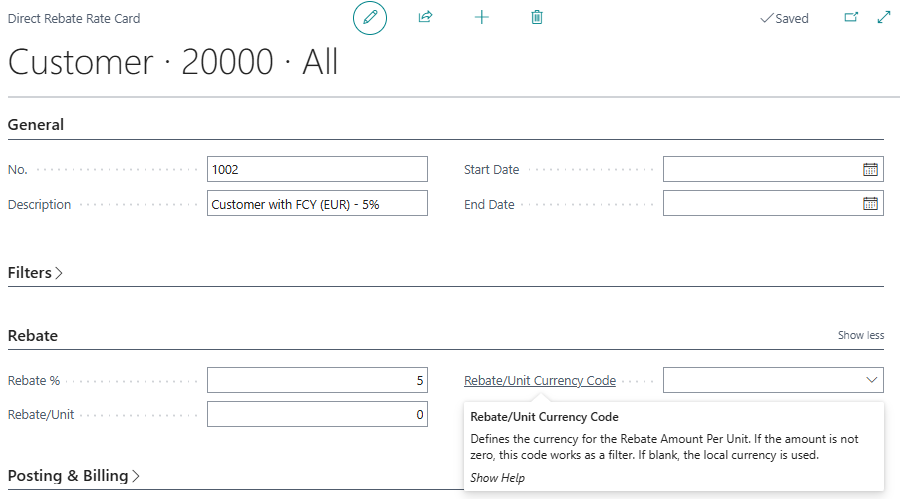The height and width of the screenshot is (499, 908).
Task: Click the Rebate % field label
Action: click(34, 380)
